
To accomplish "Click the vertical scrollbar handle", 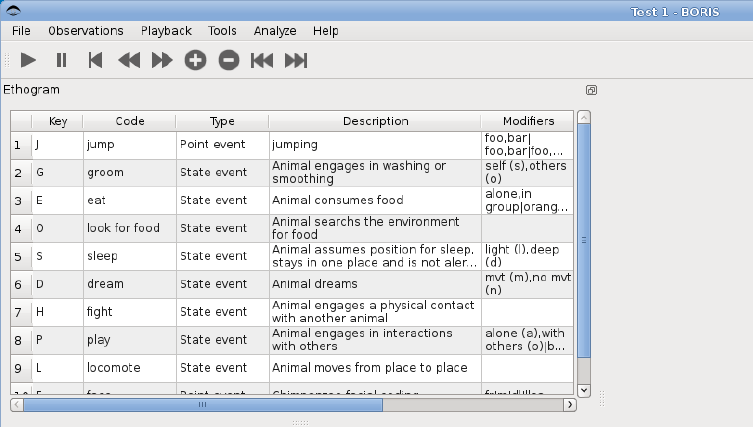I will pyautogui.click(x=584, y=240).
